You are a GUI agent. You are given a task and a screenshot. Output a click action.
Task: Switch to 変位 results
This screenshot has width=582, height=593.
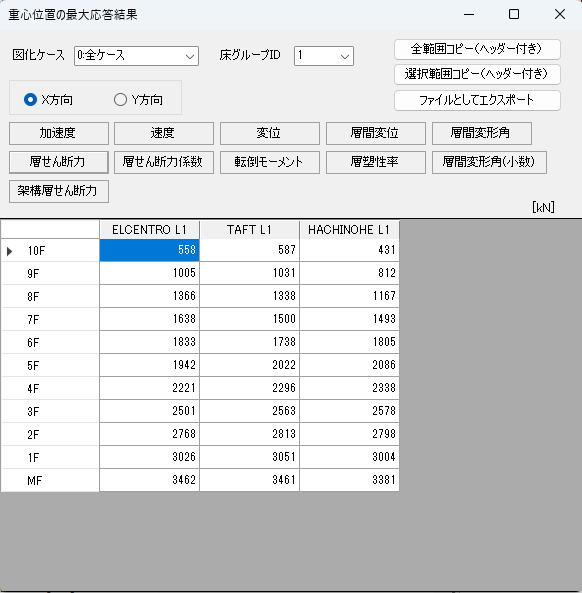tap(270, 133)
